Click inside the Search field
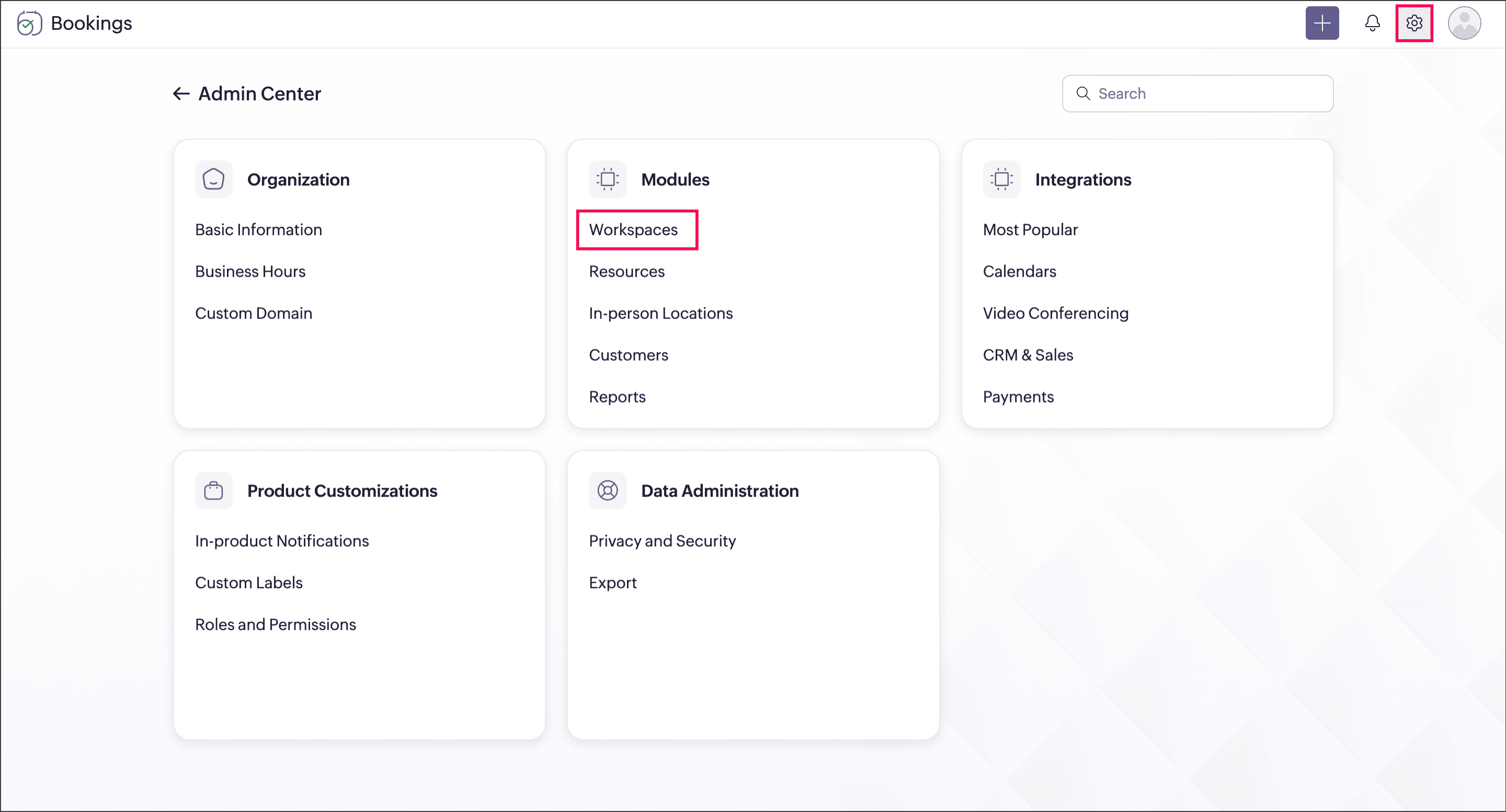Image resolution: width=1506 pixels, height=812 pixels. tap(1204, 94)
